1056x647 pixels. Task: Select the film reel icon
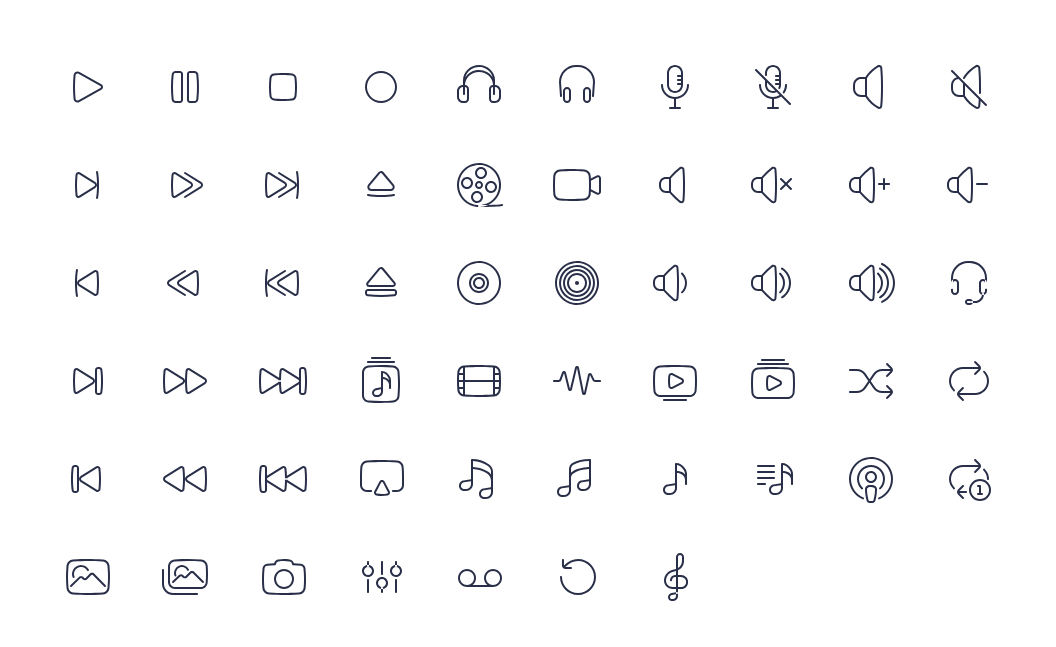(x=480, y=184)
